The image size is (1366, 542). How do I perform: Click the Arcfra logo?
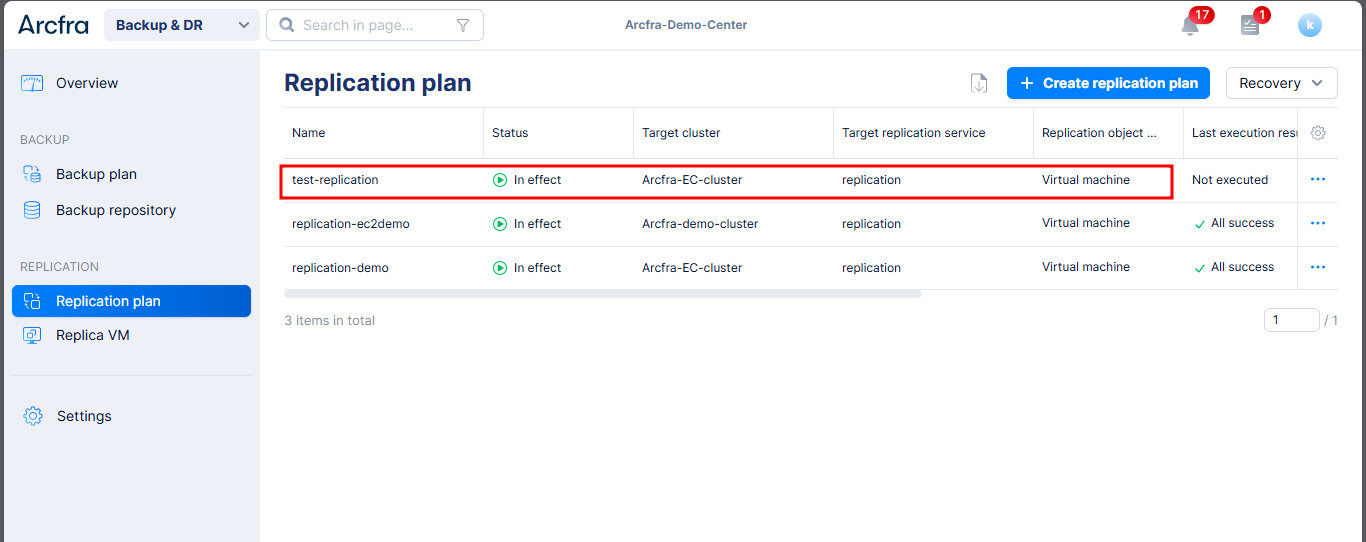click(53, 25)
